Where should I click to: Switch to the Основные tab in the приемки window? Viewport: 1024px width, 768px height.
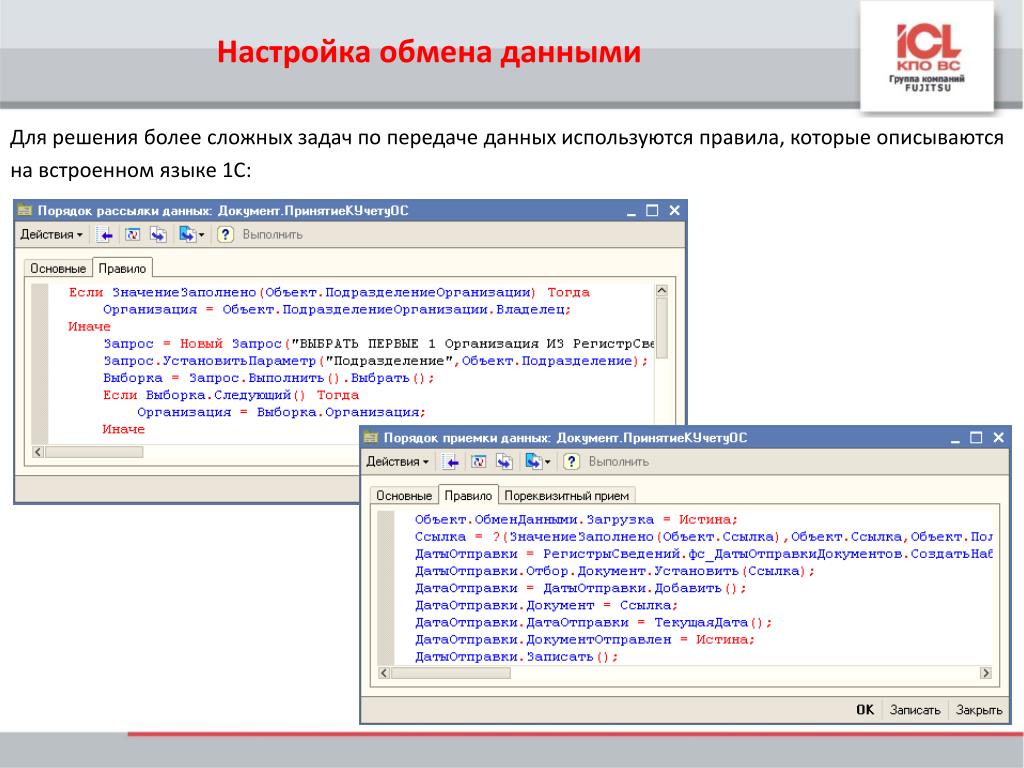[x=404, y=496]
